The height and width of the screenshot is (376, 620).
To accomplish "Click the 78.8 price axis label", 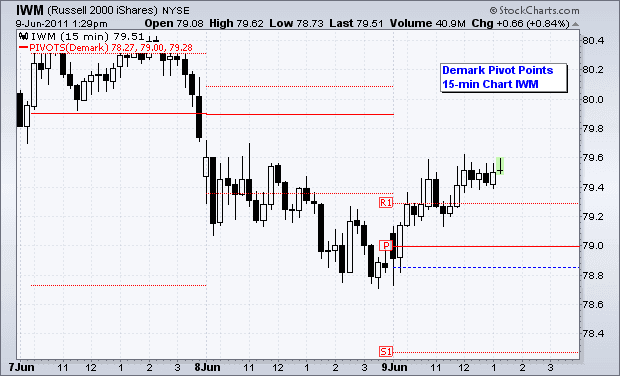I will coord(594,275).
